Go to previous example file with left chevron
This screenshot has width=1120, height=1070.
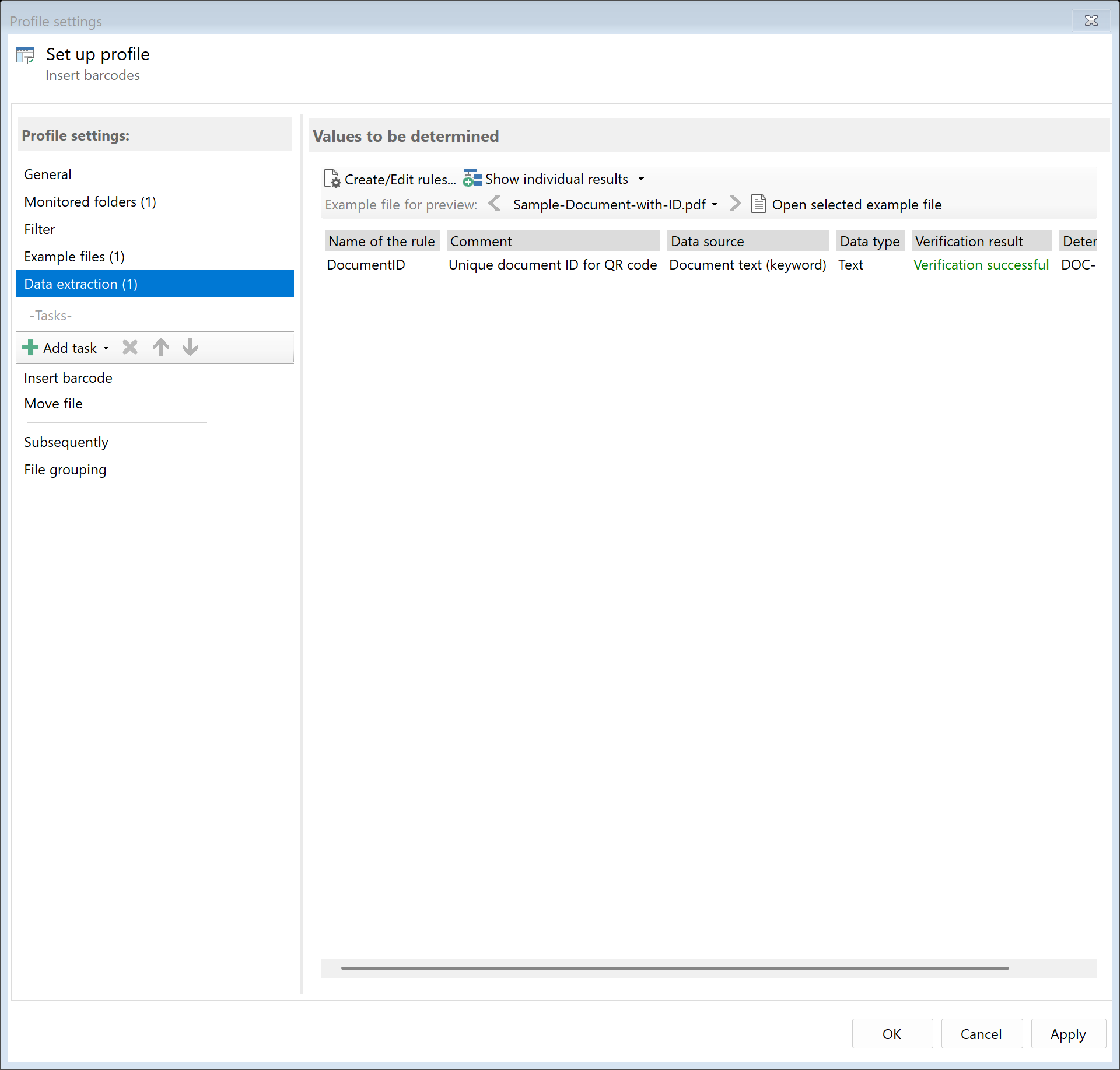[x=495, y=204]
